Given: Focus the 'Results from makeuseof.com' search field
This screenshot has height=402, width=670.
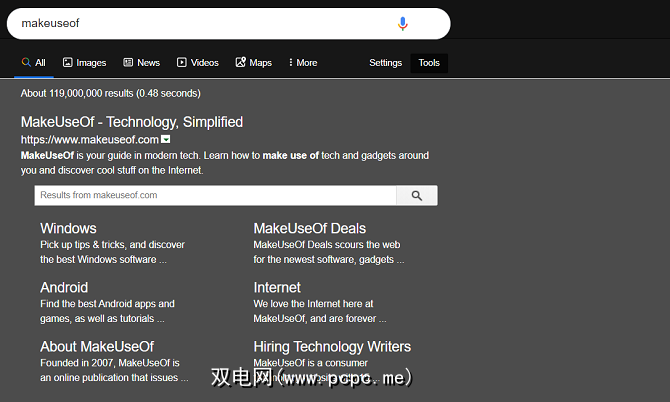Looking at the screenshot, I should pos(215,195).
